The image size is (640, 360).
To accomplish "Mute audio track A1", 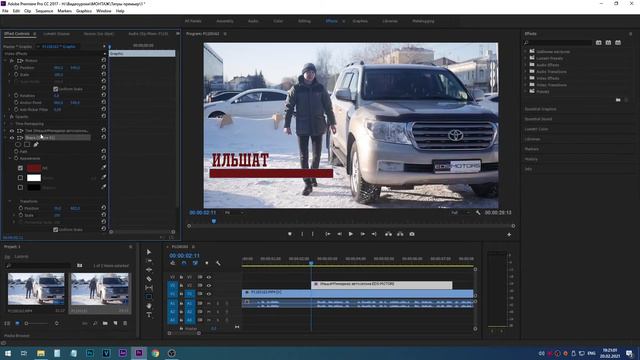I will 209,303.
